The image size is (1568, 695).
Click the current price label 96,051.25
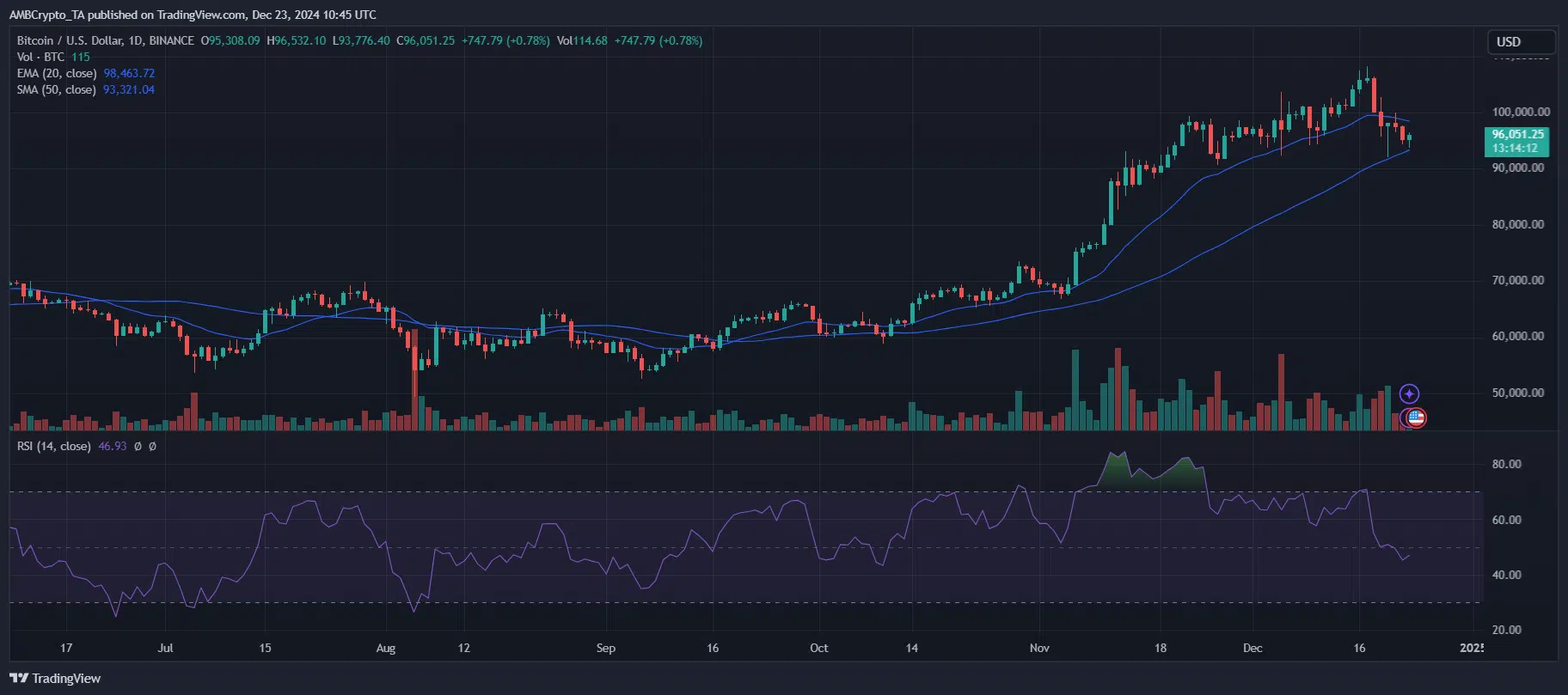coord(1517,135)
